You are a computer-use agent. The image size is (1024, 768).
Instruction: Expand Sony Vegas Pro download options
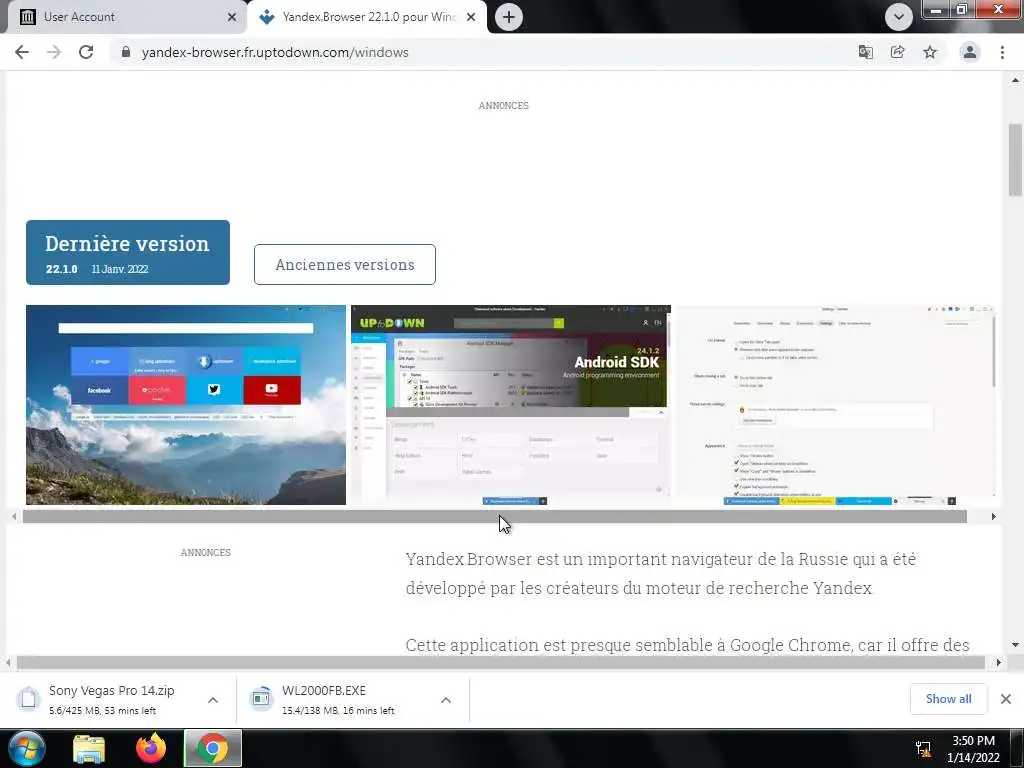[x=213, y=700]
